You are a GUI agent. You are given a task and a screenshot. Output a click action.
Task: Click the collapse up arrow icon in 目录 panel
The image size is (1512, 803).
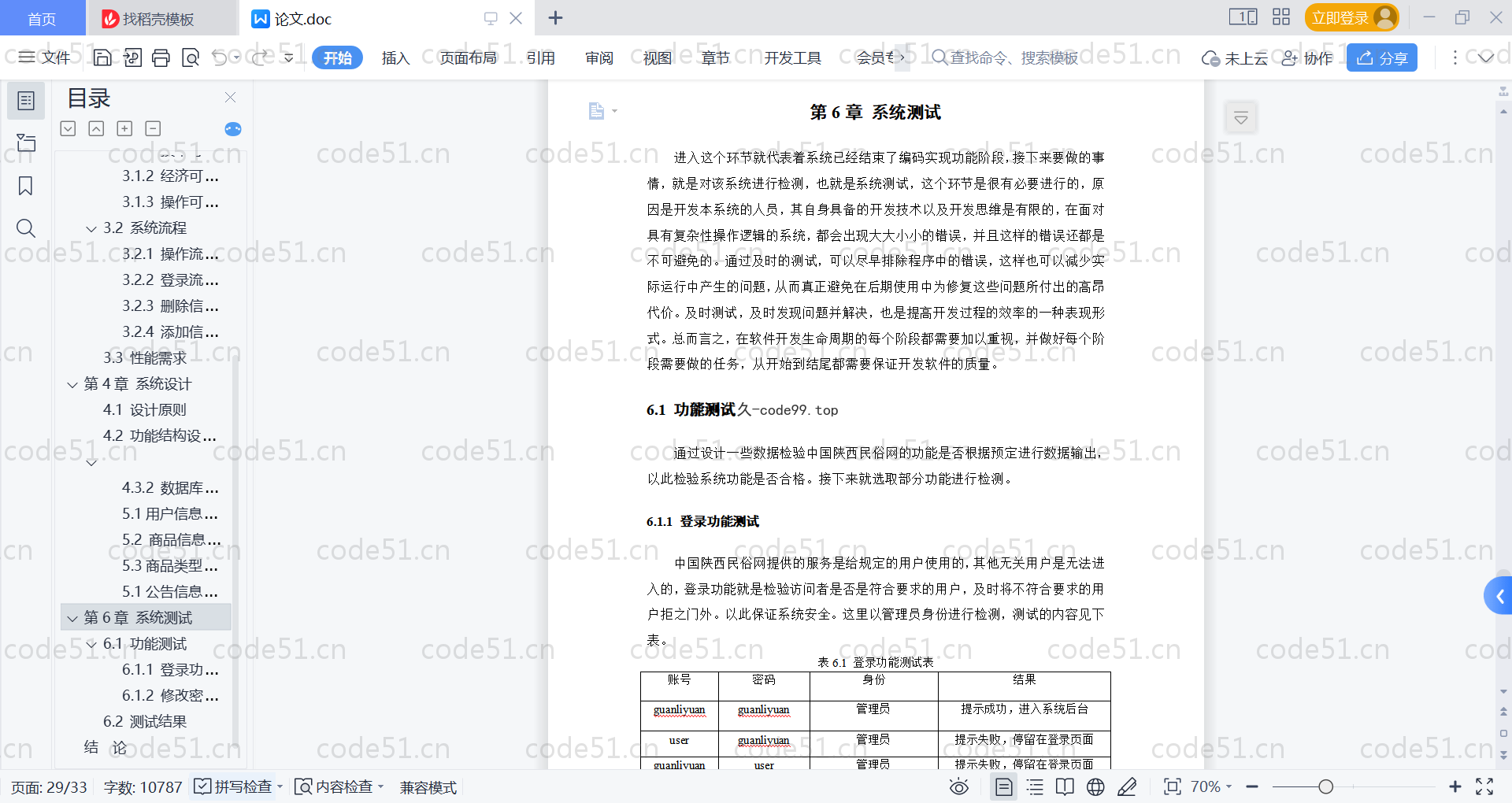click(96, 128)
